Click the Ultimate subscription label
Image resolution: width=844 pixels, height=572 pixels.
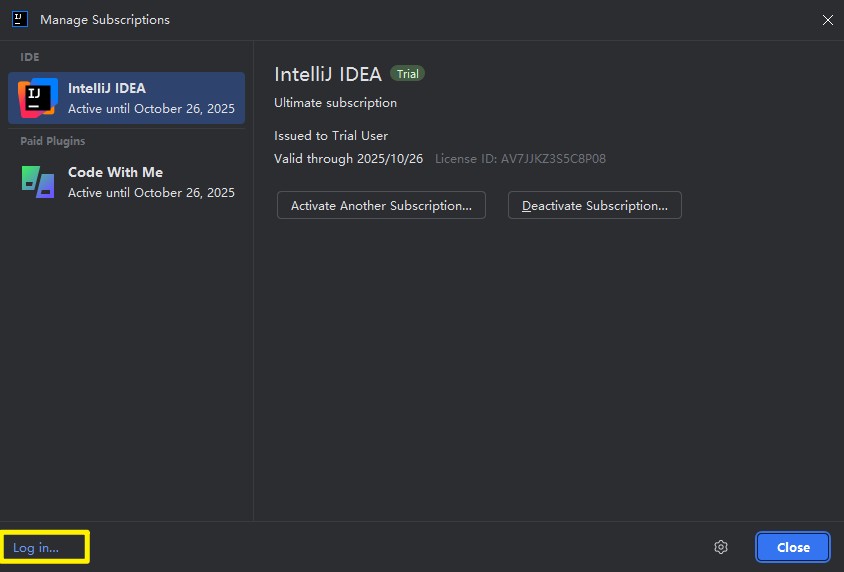(335, 102)
